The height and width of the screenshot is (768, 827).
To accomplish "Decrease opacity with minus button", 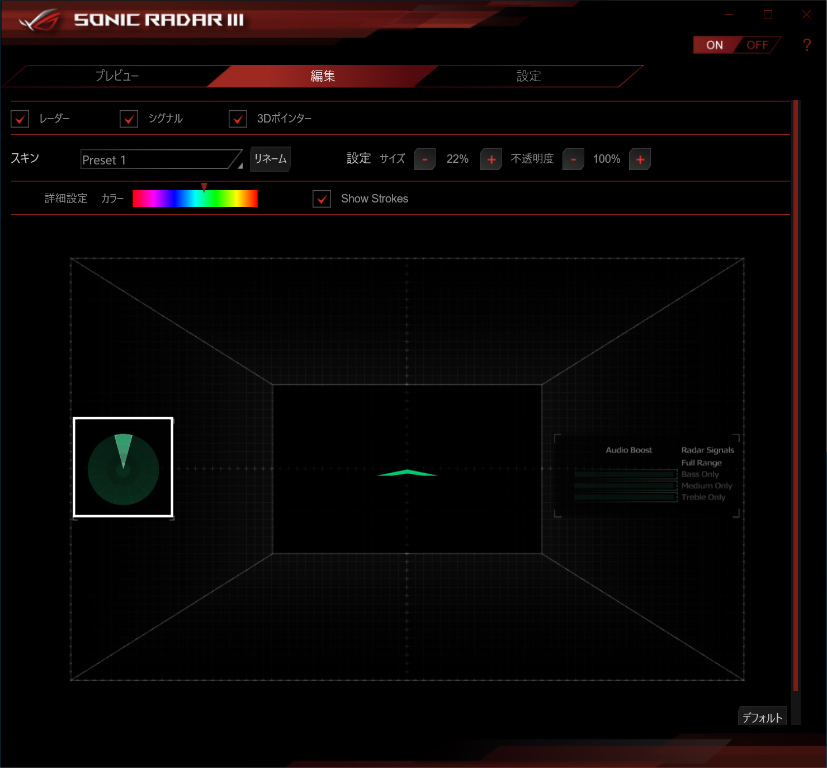I will (x=573, y=159).
